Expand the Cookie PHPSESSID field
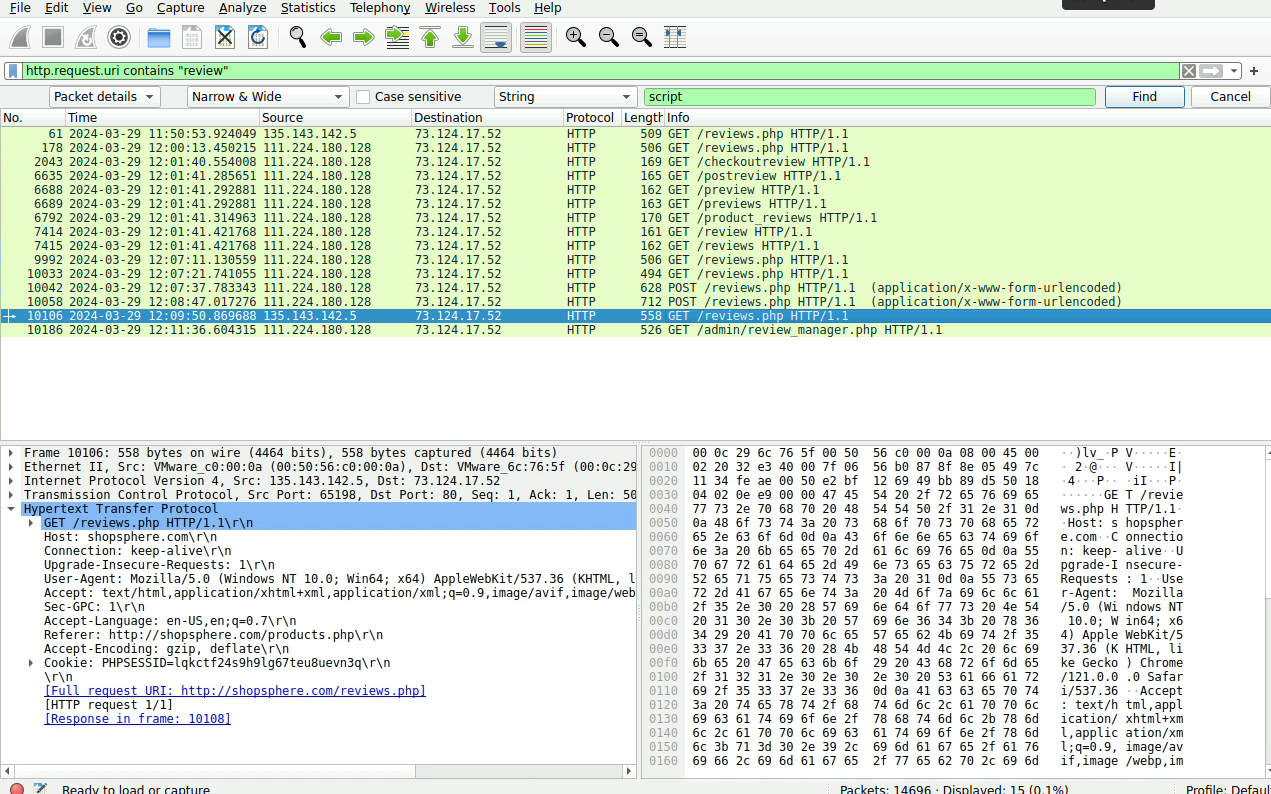Screen dimensions: 1271x794 (x=31, y=663)
